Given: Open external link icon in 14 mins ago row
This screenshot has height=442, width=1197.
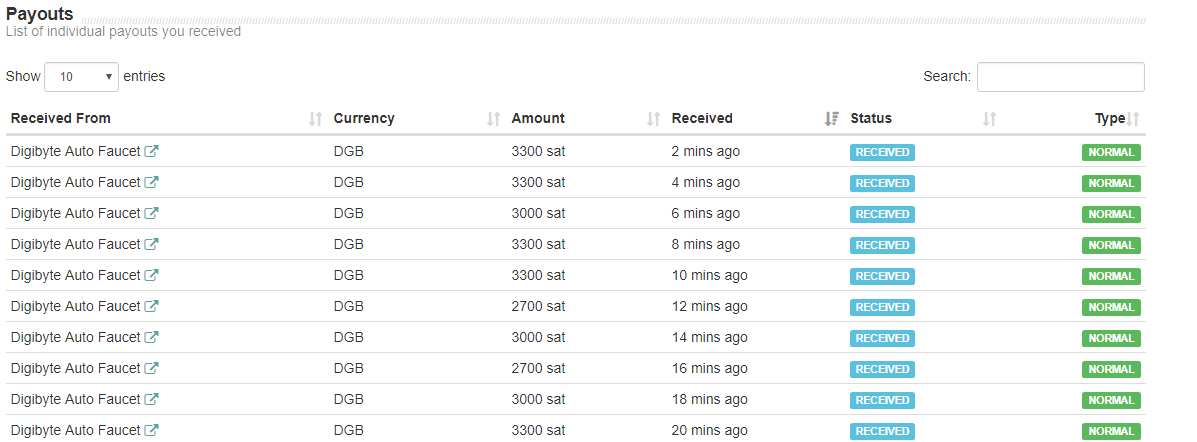Looking at the screenshot, I should pos(152,337).
